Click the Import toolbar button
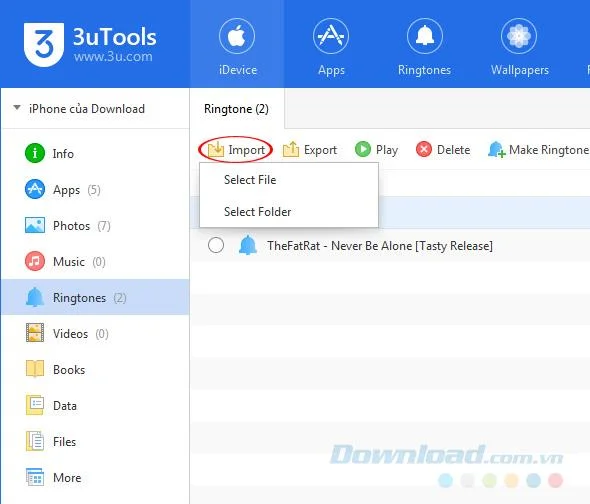 click(236, 150)
